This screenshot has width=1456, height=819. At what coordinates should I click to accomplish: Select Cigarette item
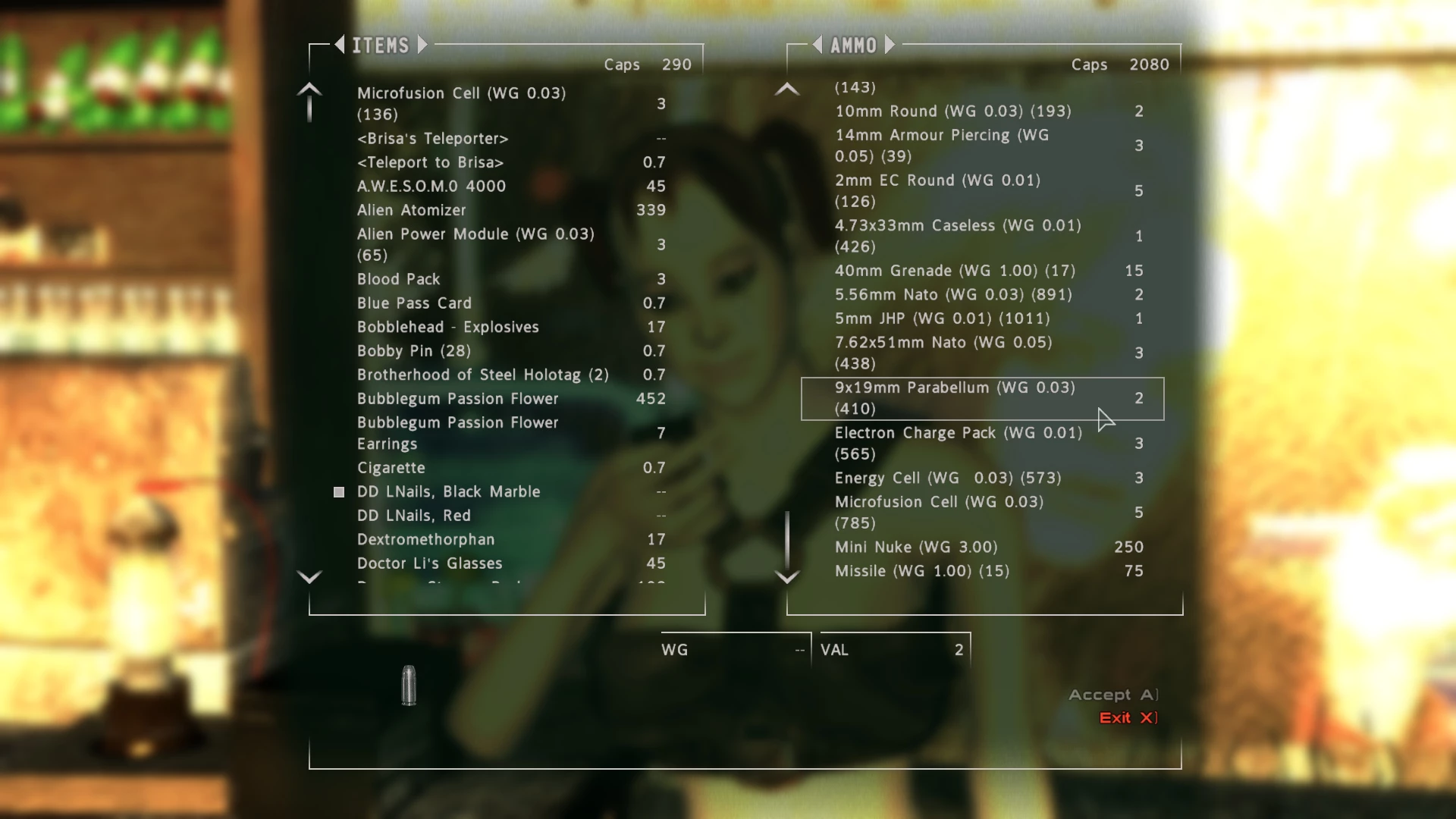click(512, 468)
